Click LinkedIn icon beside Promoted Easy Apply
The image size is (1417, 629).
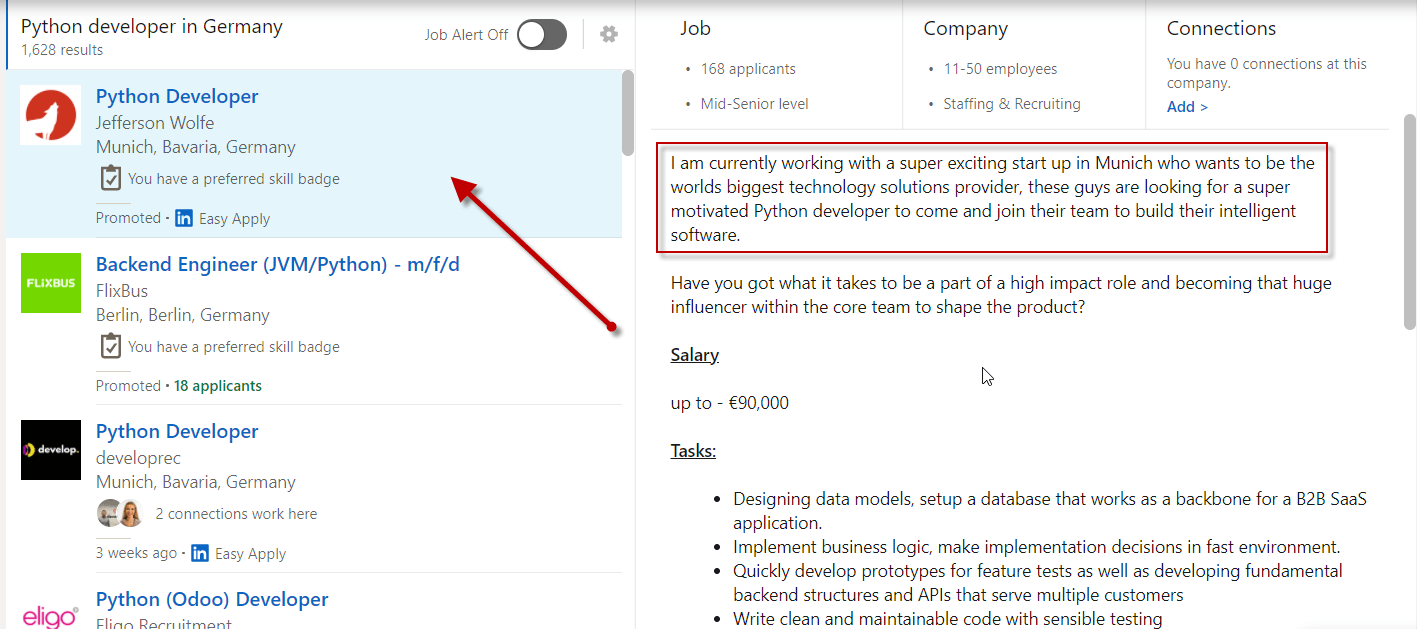(x=184, y=218)
